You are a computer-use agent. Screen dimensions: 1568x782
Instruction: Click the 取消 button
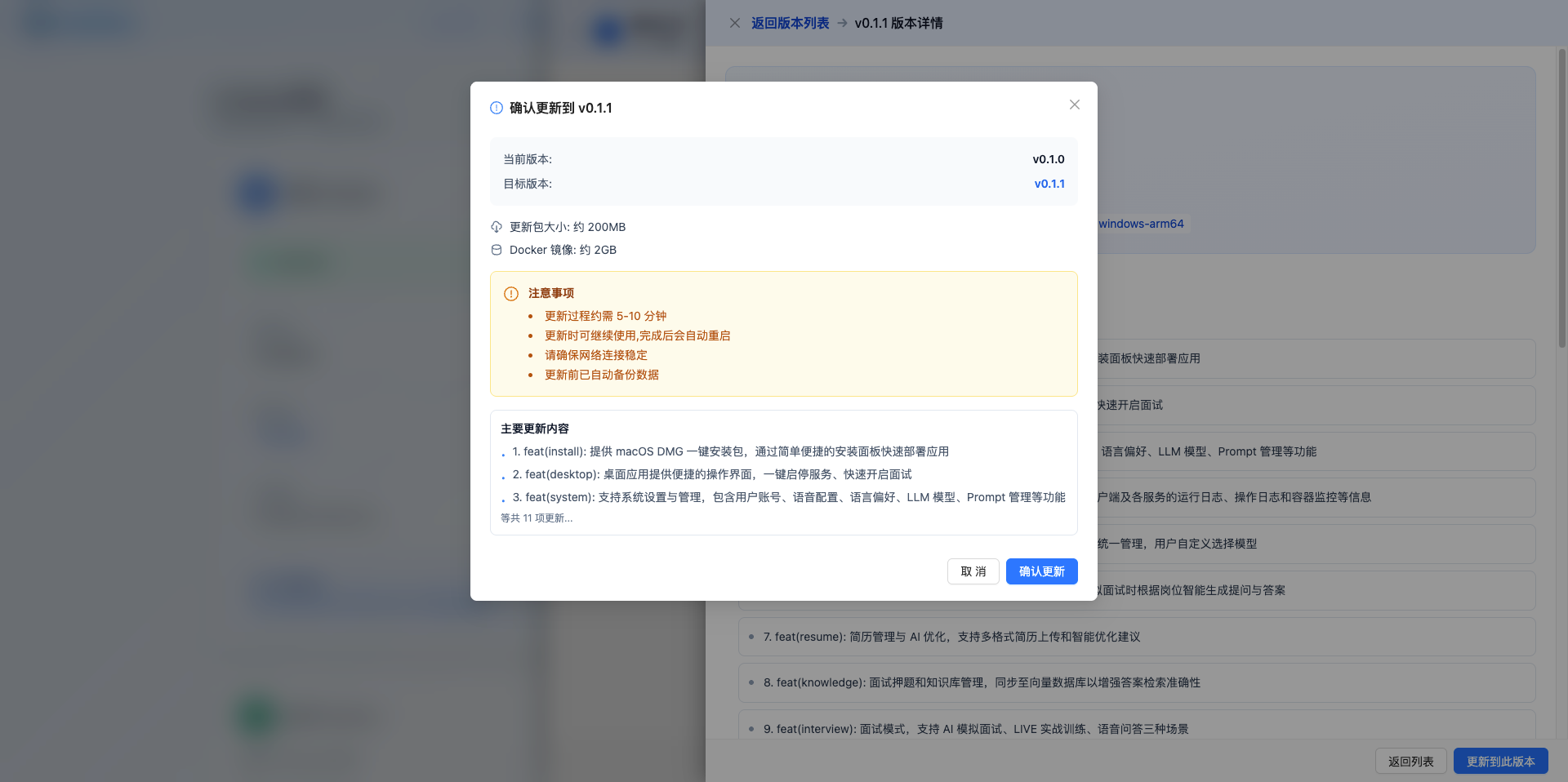point(973,571)
